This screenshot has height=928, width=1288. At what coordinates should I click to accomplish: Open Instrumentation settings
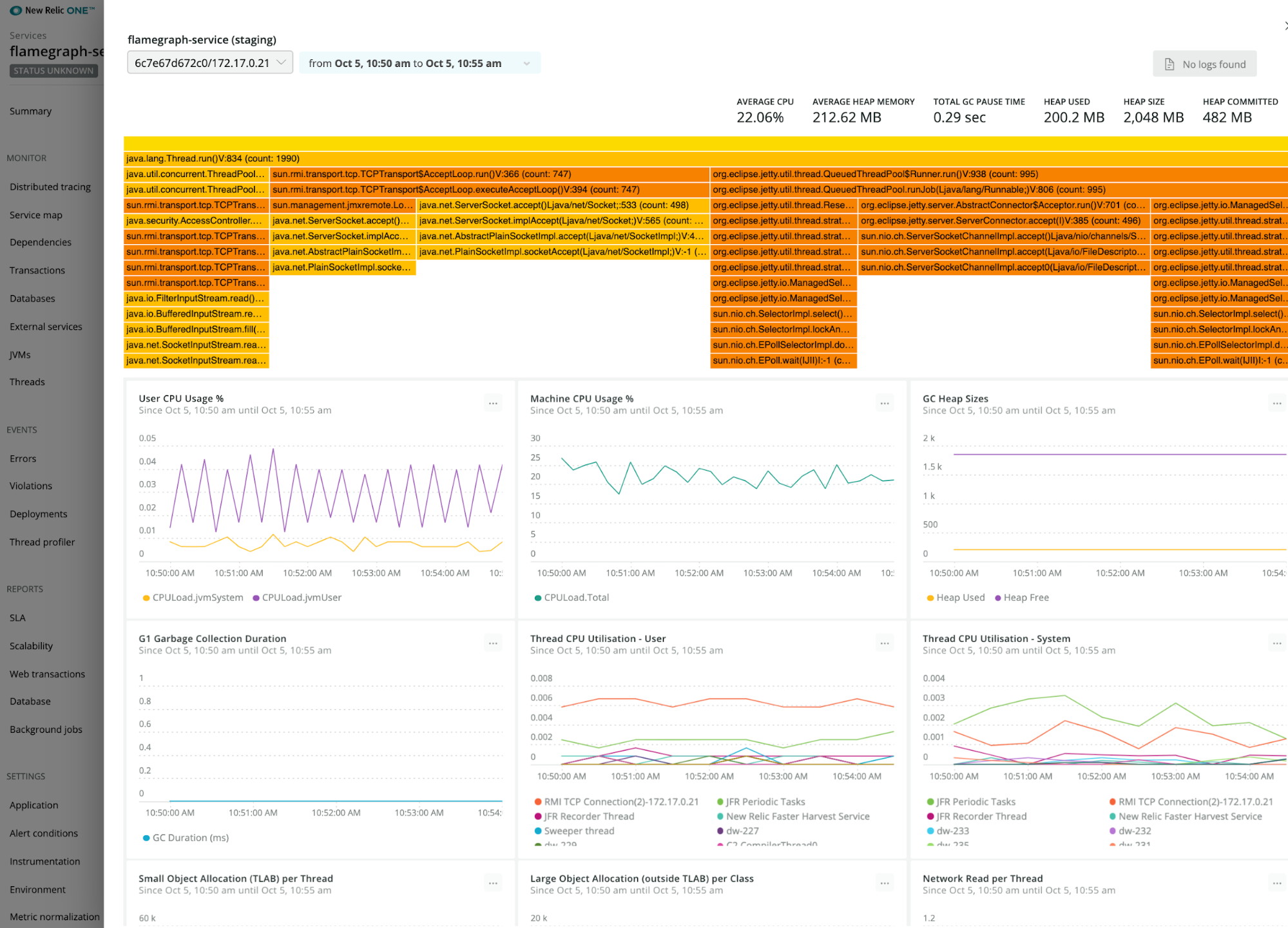[44, 862]
